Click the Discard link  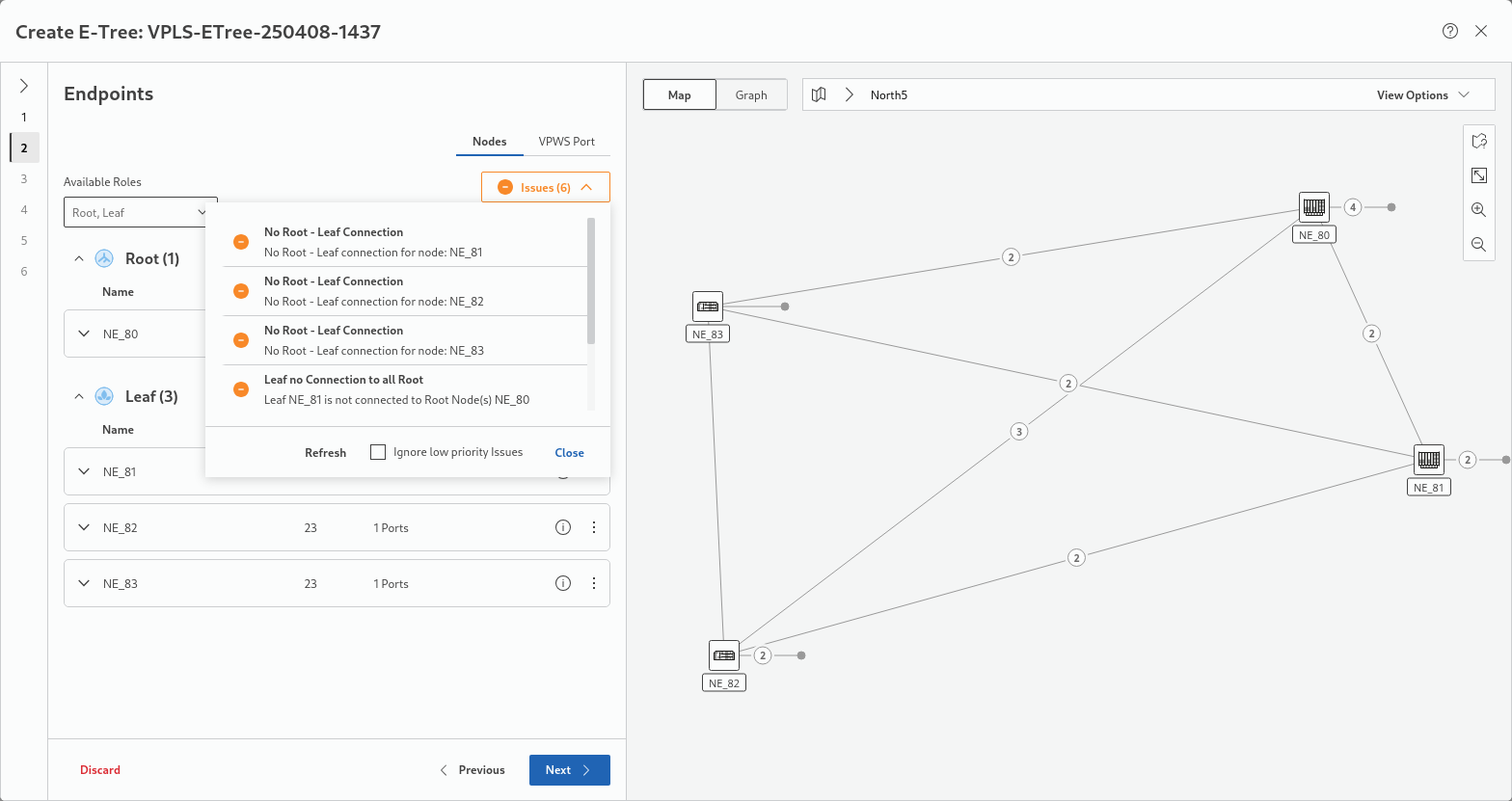[100, 770]
